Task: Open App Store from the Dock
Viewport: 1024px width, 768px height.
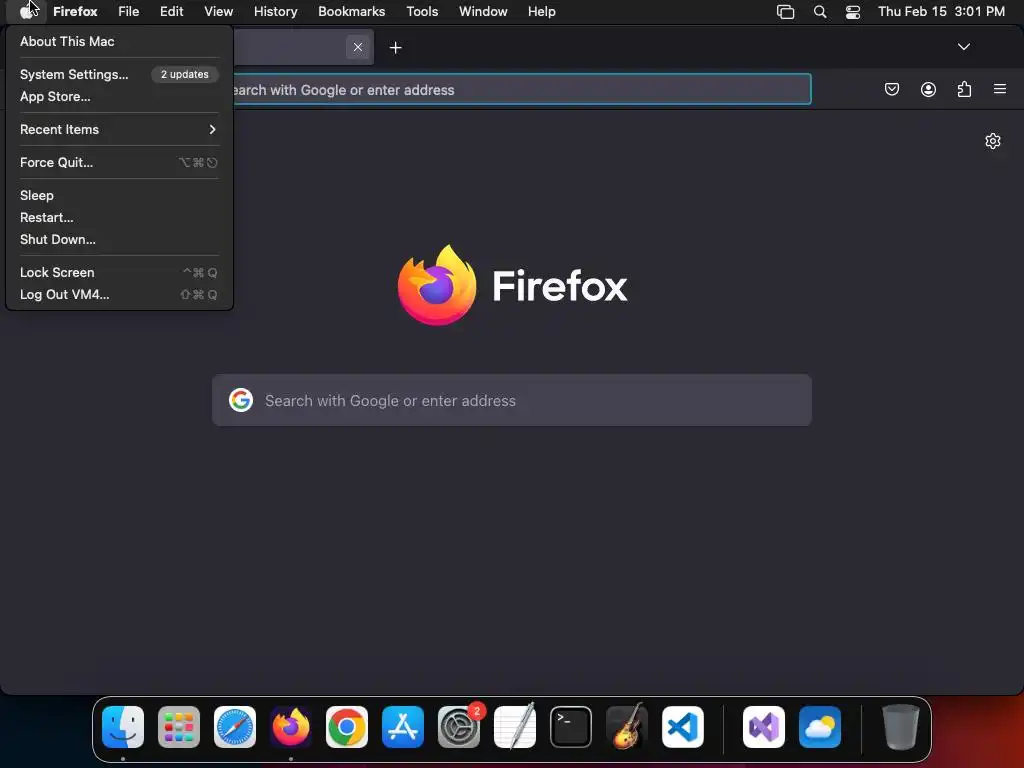Action: pyautogui.click(x=403, y=727)
